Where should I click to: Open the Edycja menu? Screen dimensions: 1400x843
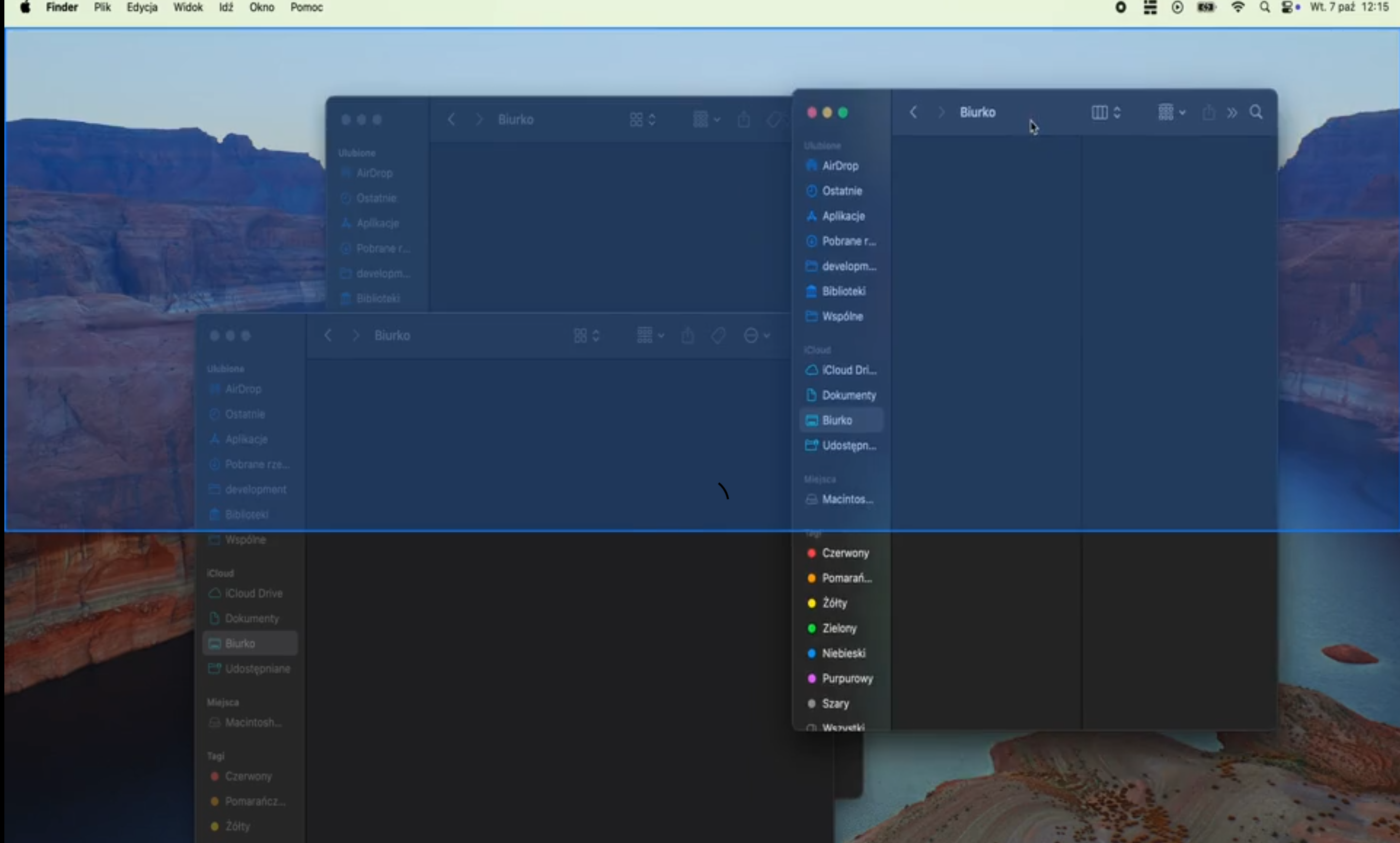(142, 7)
